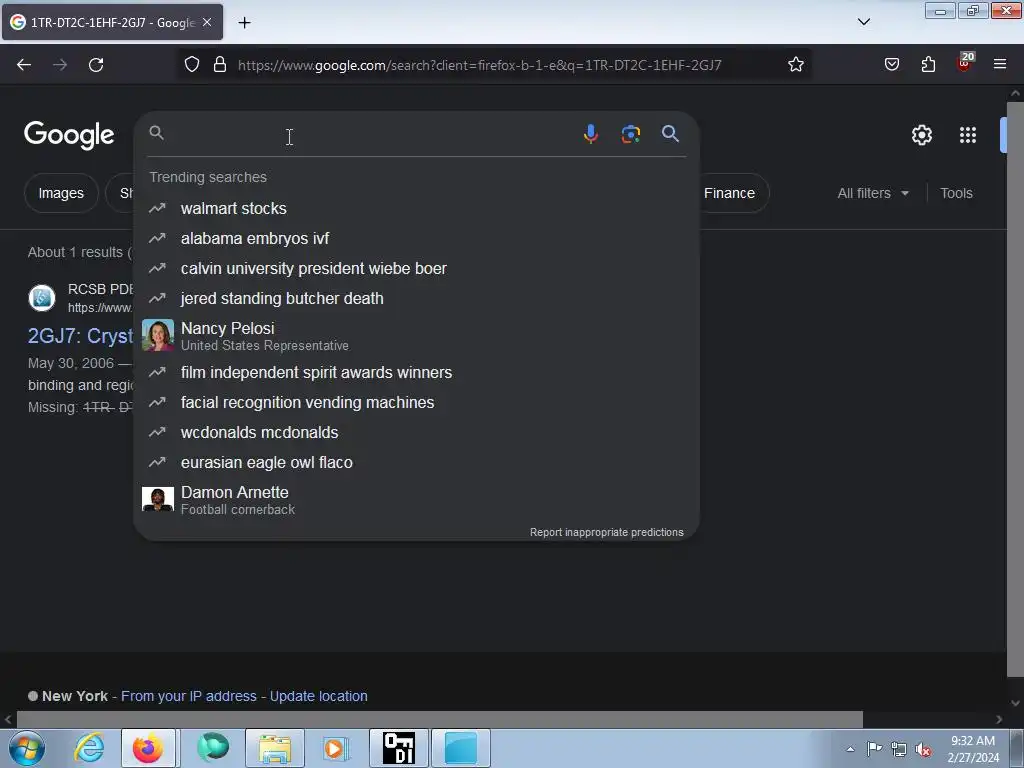Viewport: 1024px width, 768px height.
Task: Open the green globe browser on taskbar
Action: pos(213,748)
